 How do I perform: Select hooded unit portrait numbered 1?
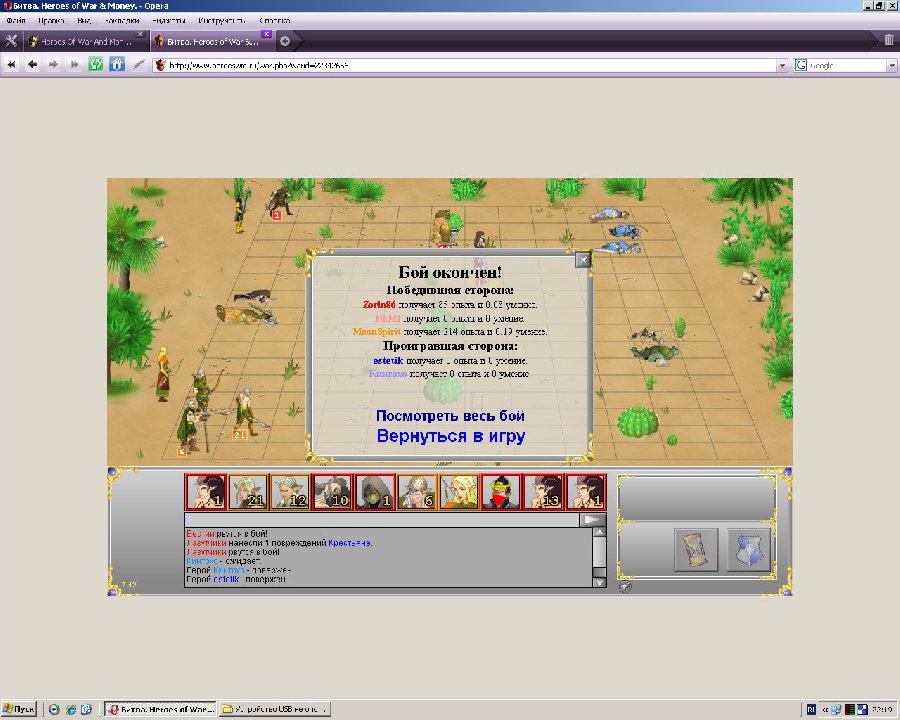tap(375, 491)
